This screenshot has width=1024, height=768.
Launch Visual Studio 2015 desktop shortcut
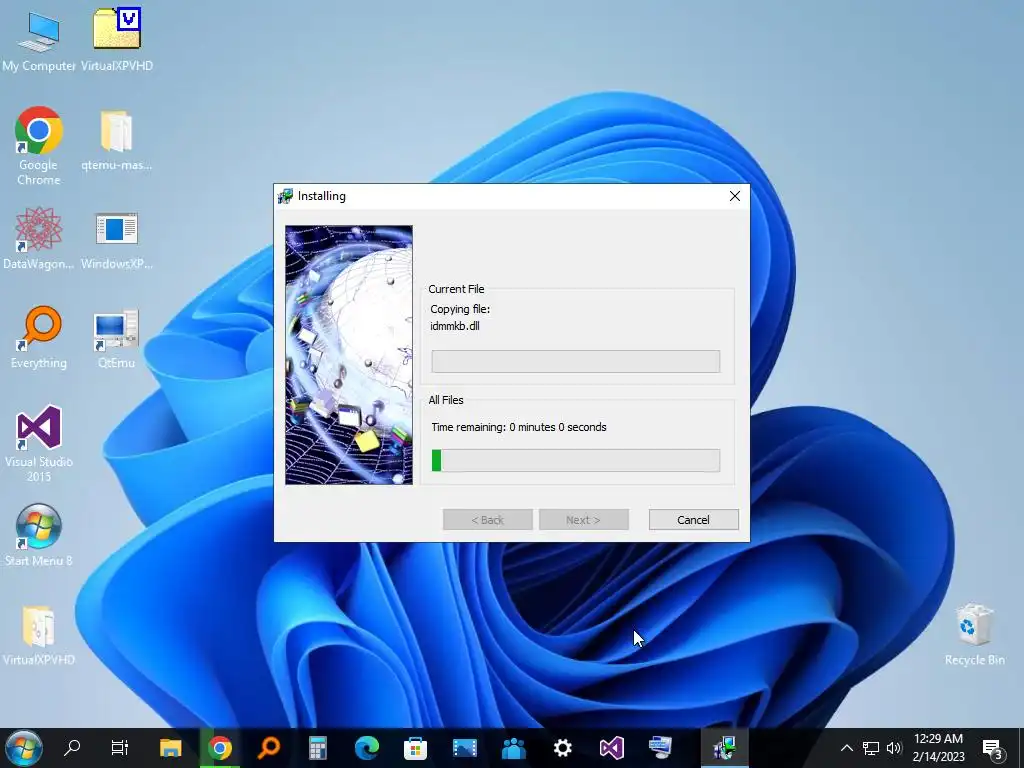point(39,443)
